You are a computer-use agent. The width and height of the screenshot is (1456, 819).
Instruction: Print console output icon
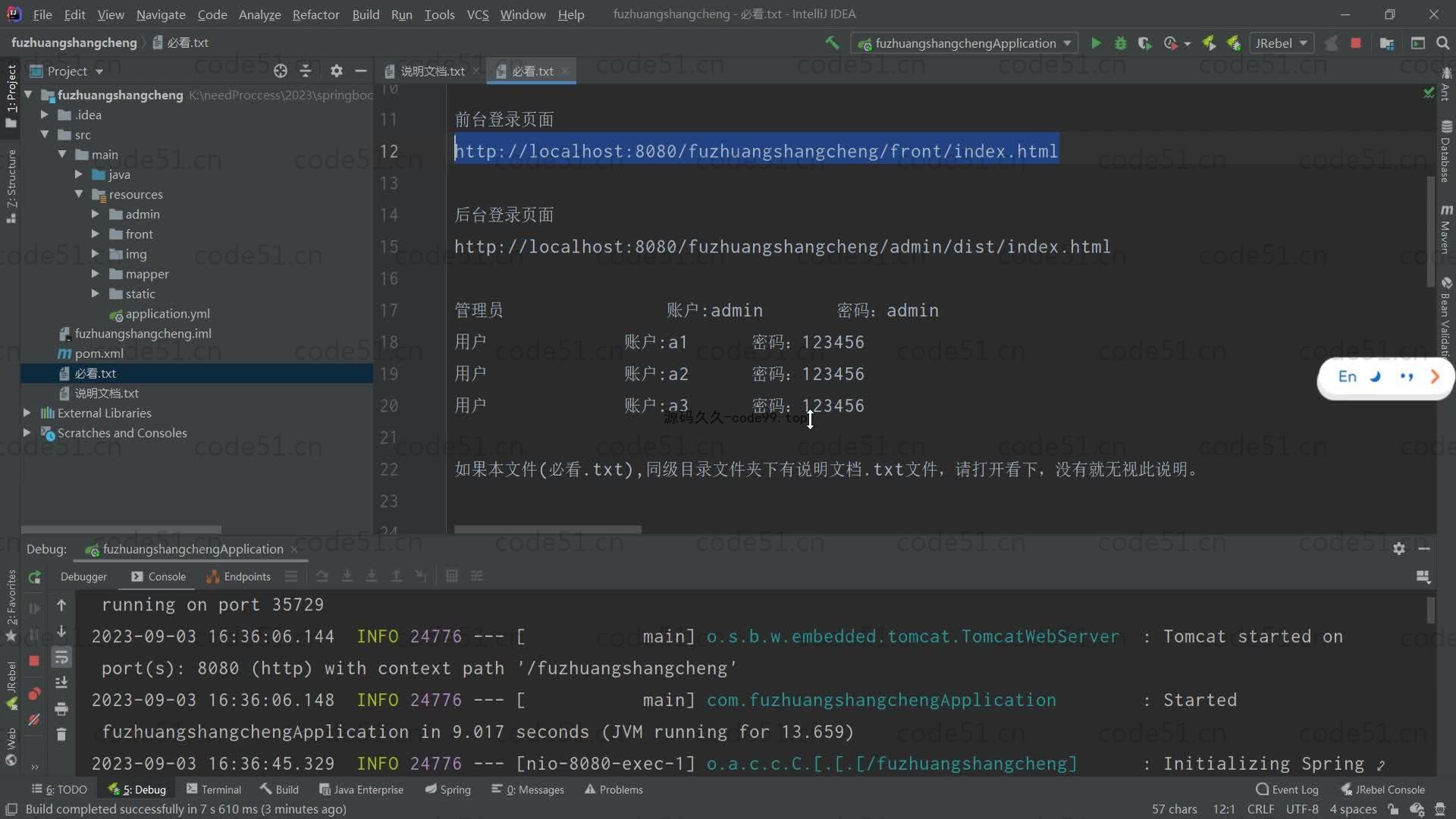[61, 709]
